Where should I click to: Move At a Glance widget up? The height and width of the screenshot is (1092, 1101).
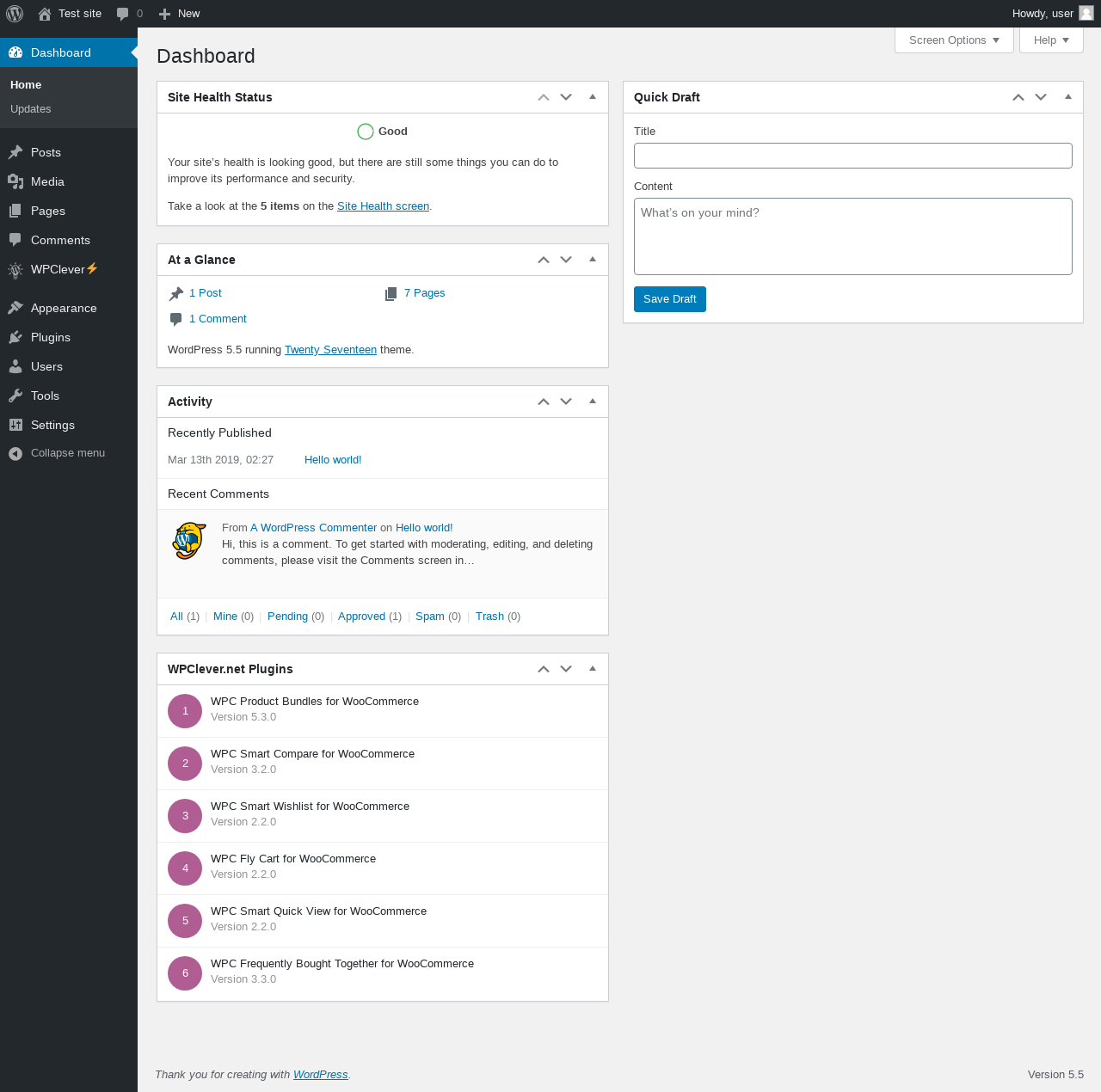(x=544, y=260)
